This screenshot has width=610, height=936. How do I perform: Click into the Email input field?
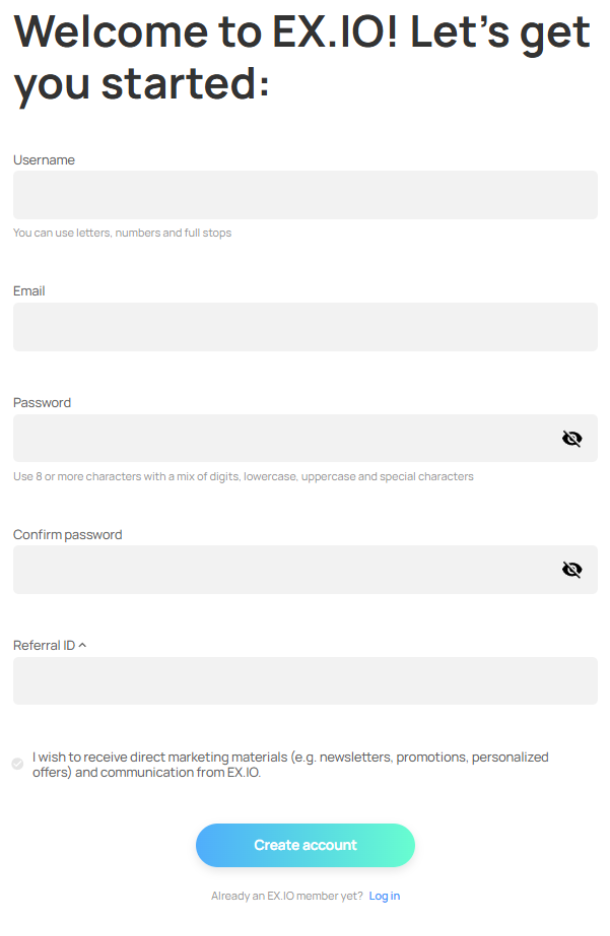pyautogui.click(x=305, y=327)
